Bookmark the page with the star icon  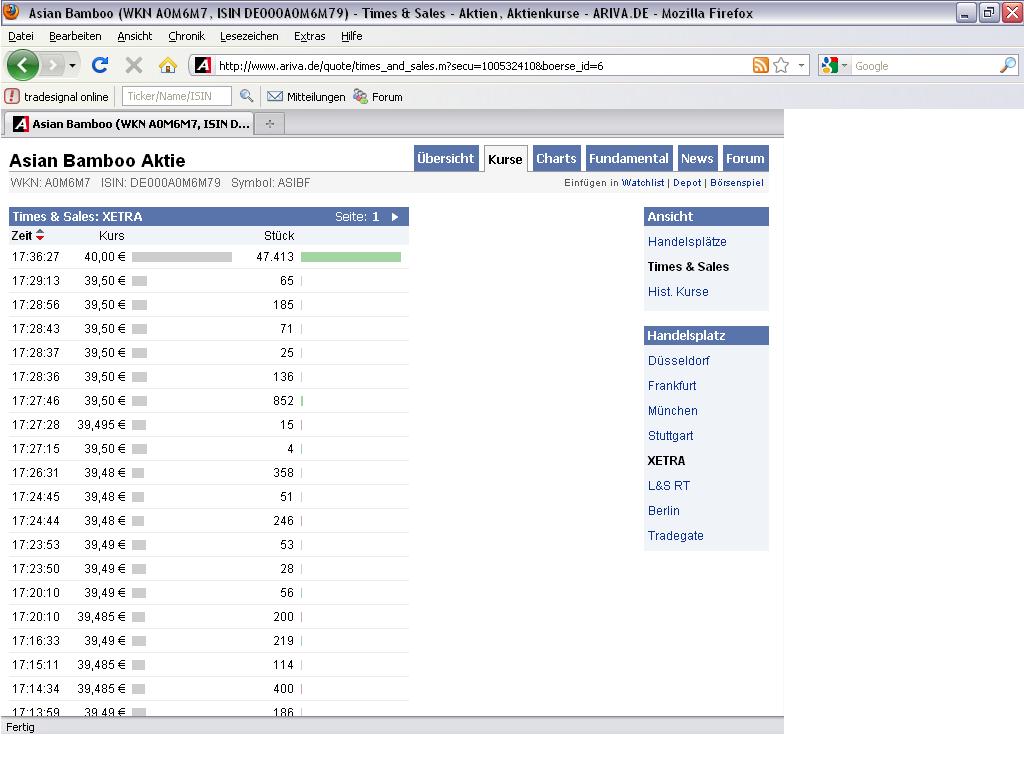point(781,65)
